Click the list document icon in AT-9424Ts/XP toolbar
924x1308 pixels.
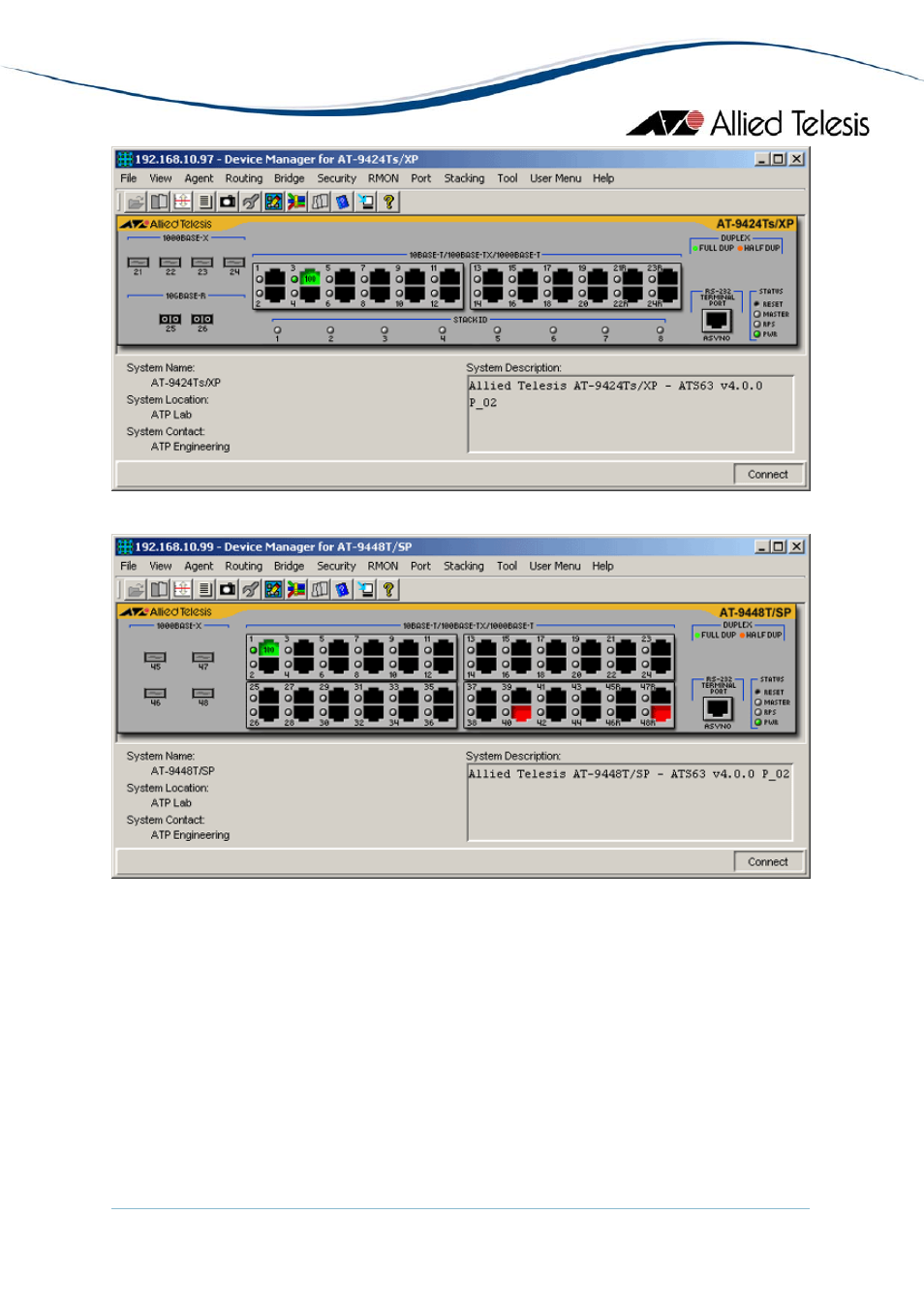205,202
